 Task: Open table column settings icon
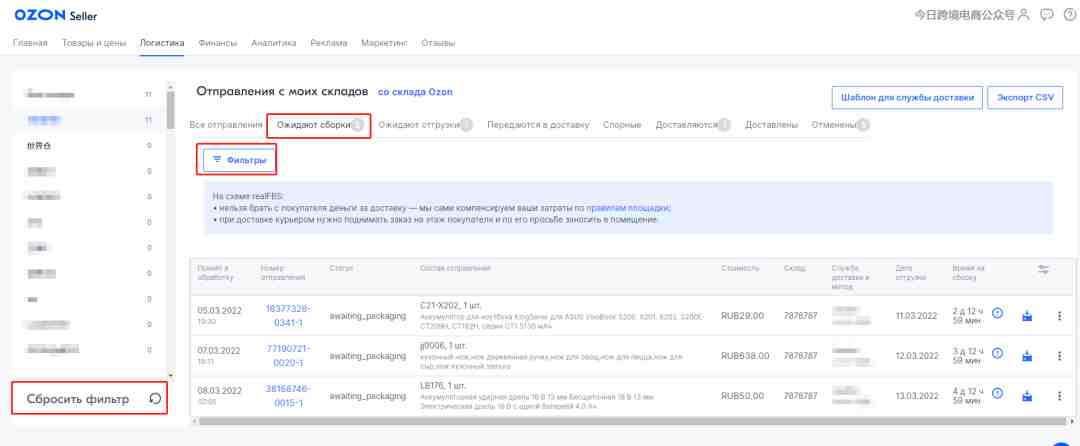[x=1043, y=270]
